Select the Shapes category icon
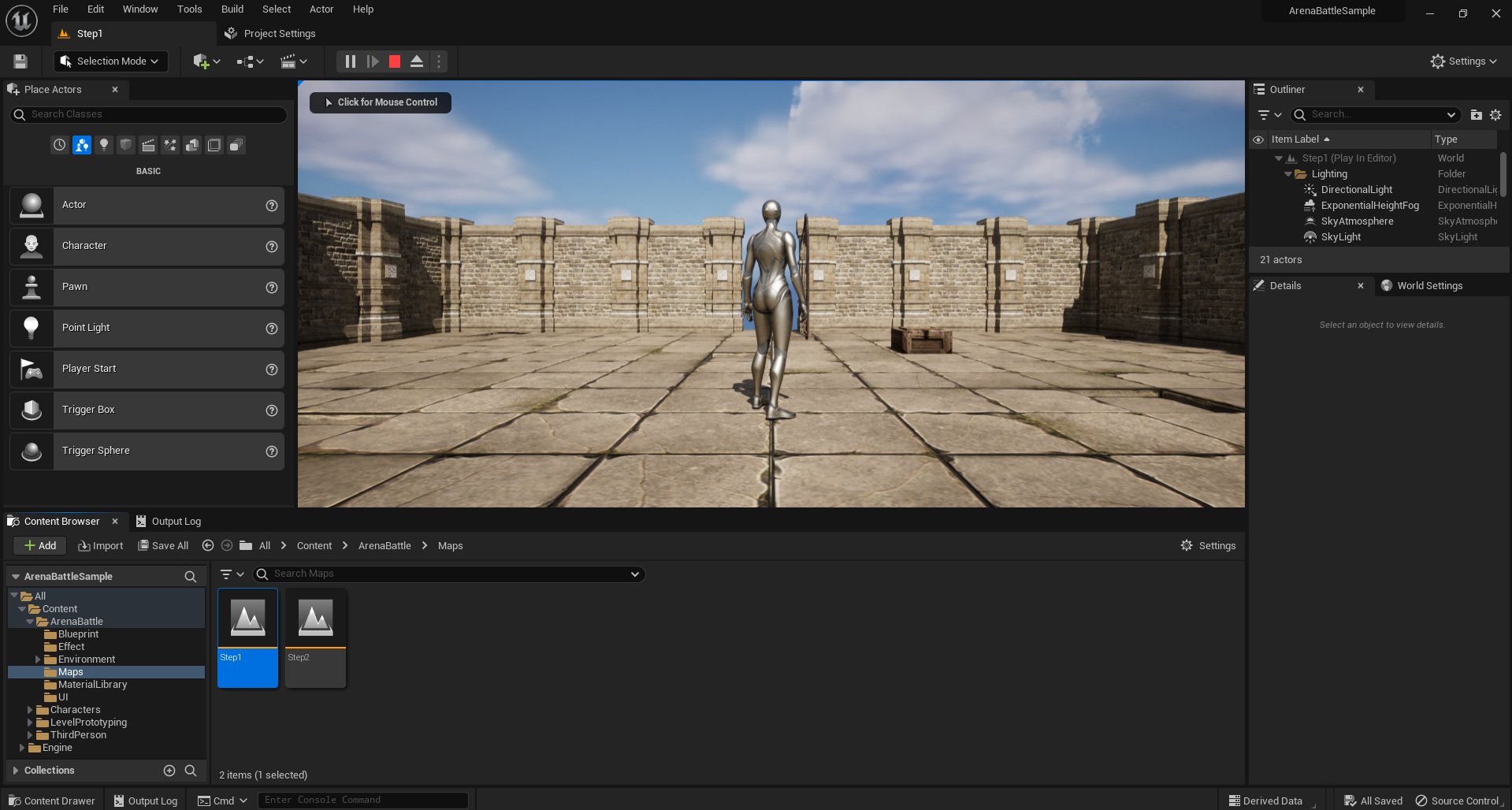 click(x=126, y=145)
